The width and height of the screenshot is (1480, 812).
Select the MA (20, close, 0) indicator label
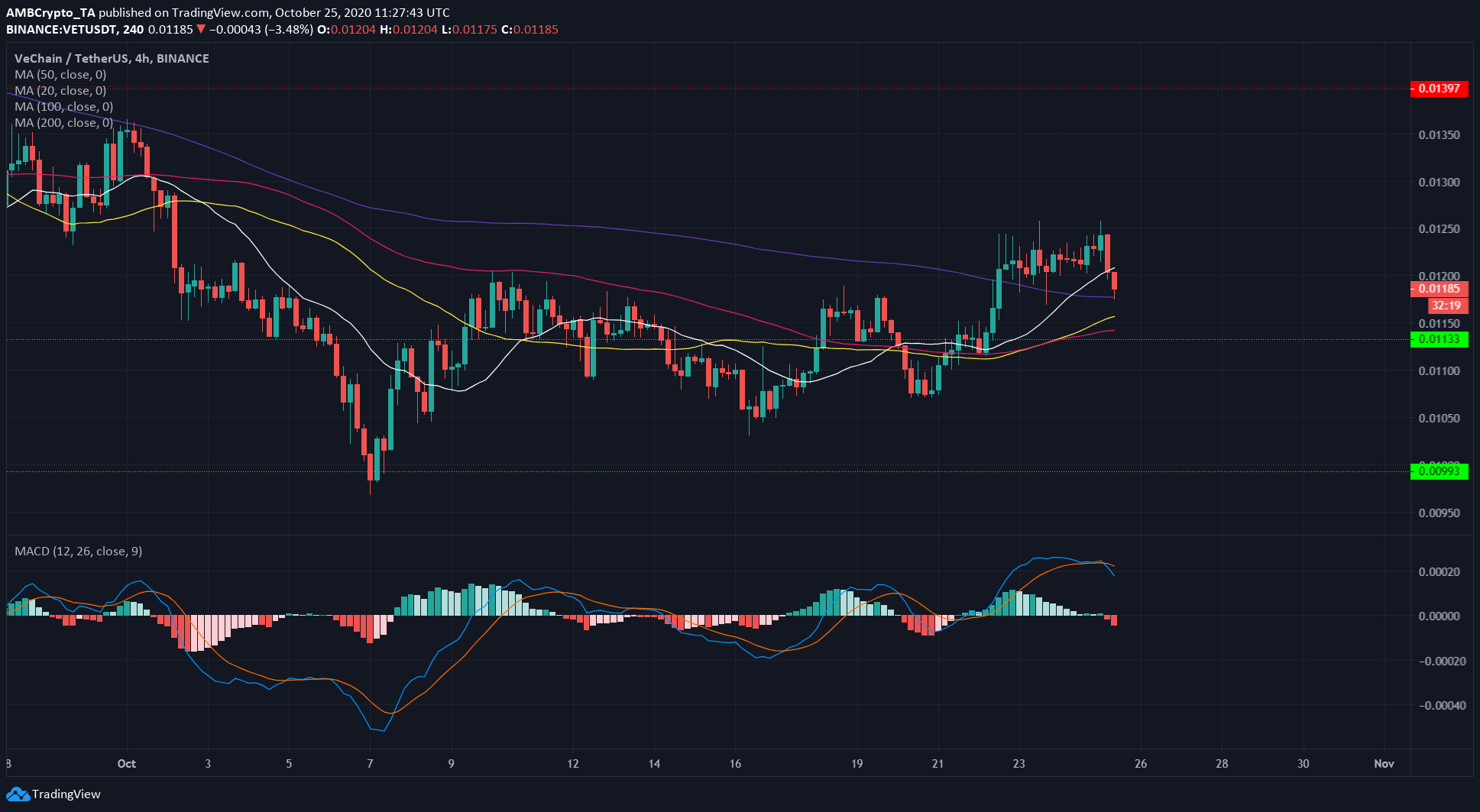pyautogui.click(x=60, y=91)
